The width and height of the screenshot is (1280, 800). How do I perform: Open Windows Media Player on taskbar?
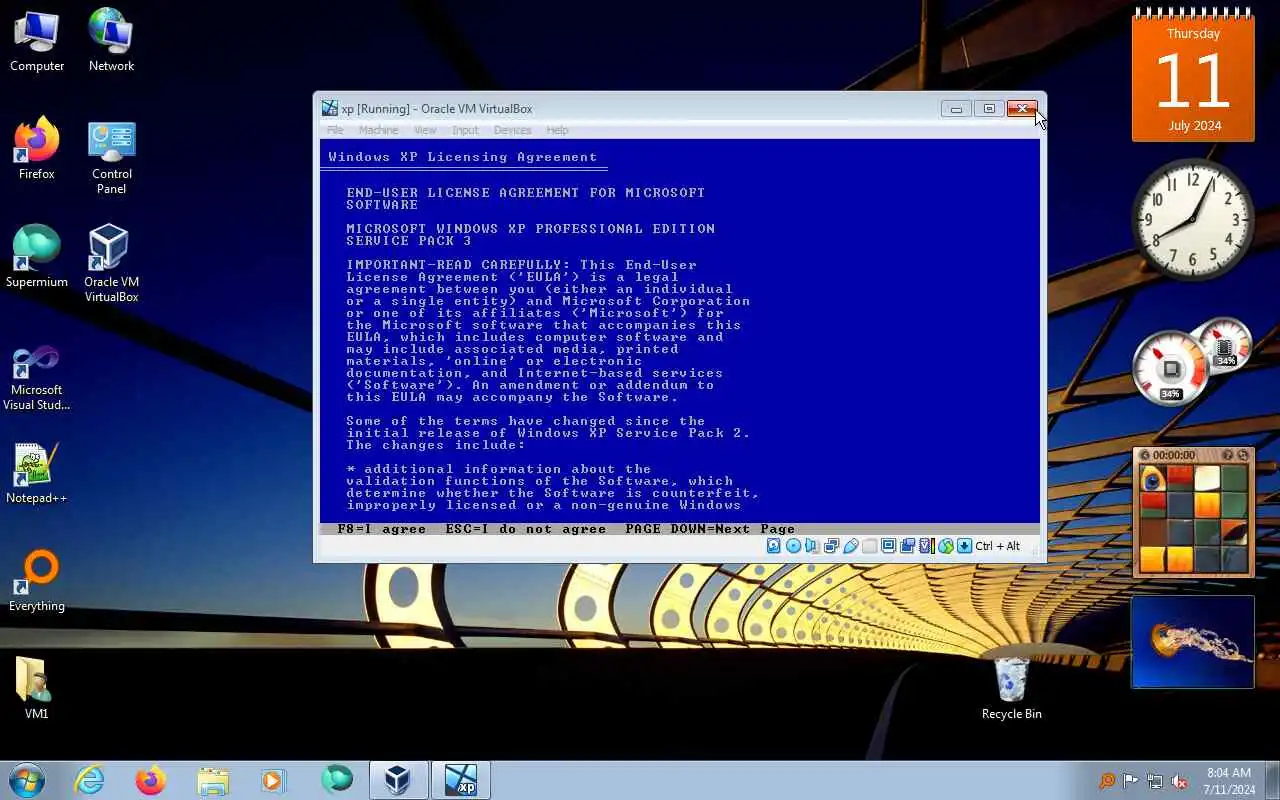click(273, 780)
